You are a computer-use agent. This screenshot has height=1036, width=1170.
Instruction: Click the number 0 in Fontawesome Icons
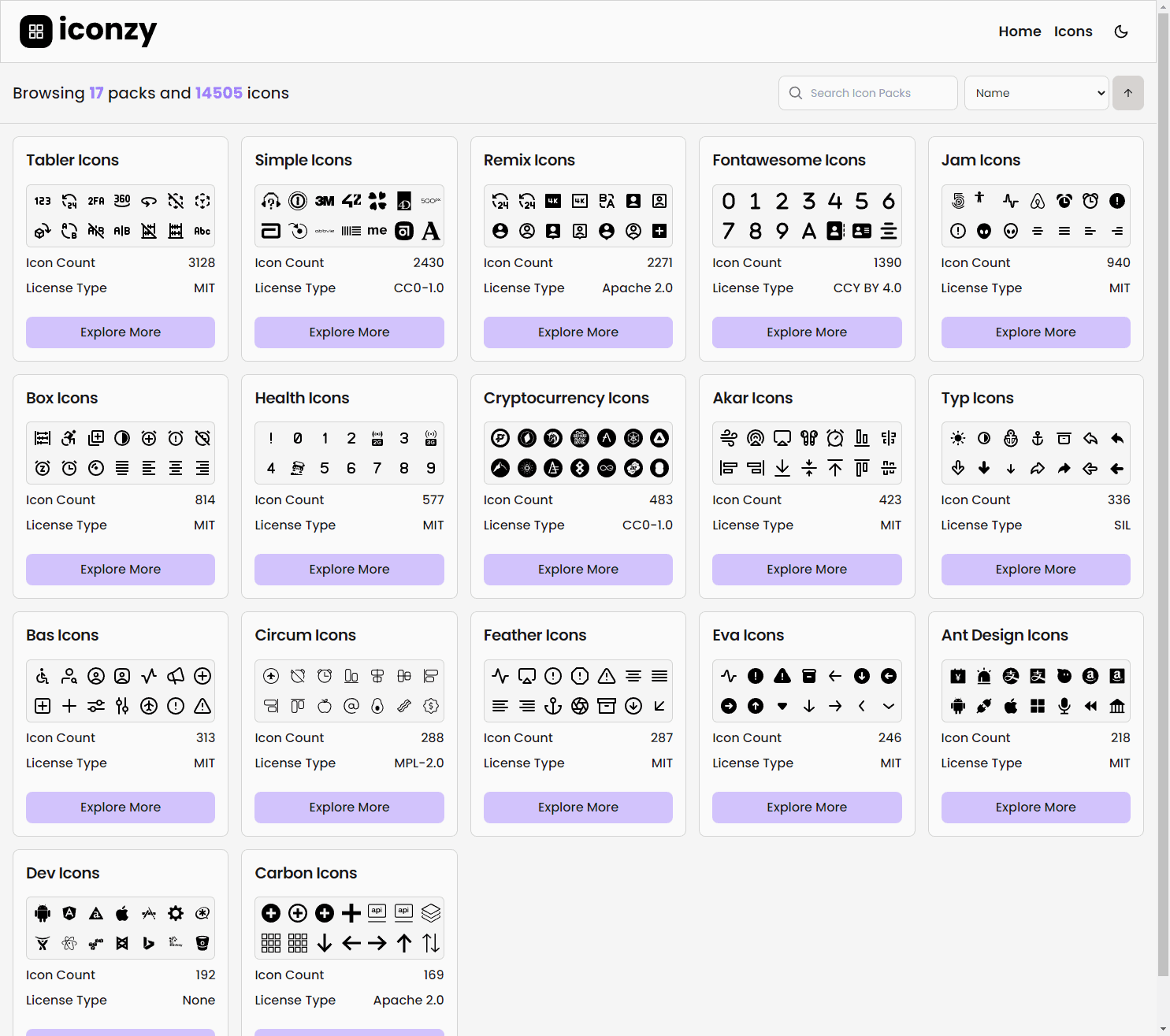(729, 201)
